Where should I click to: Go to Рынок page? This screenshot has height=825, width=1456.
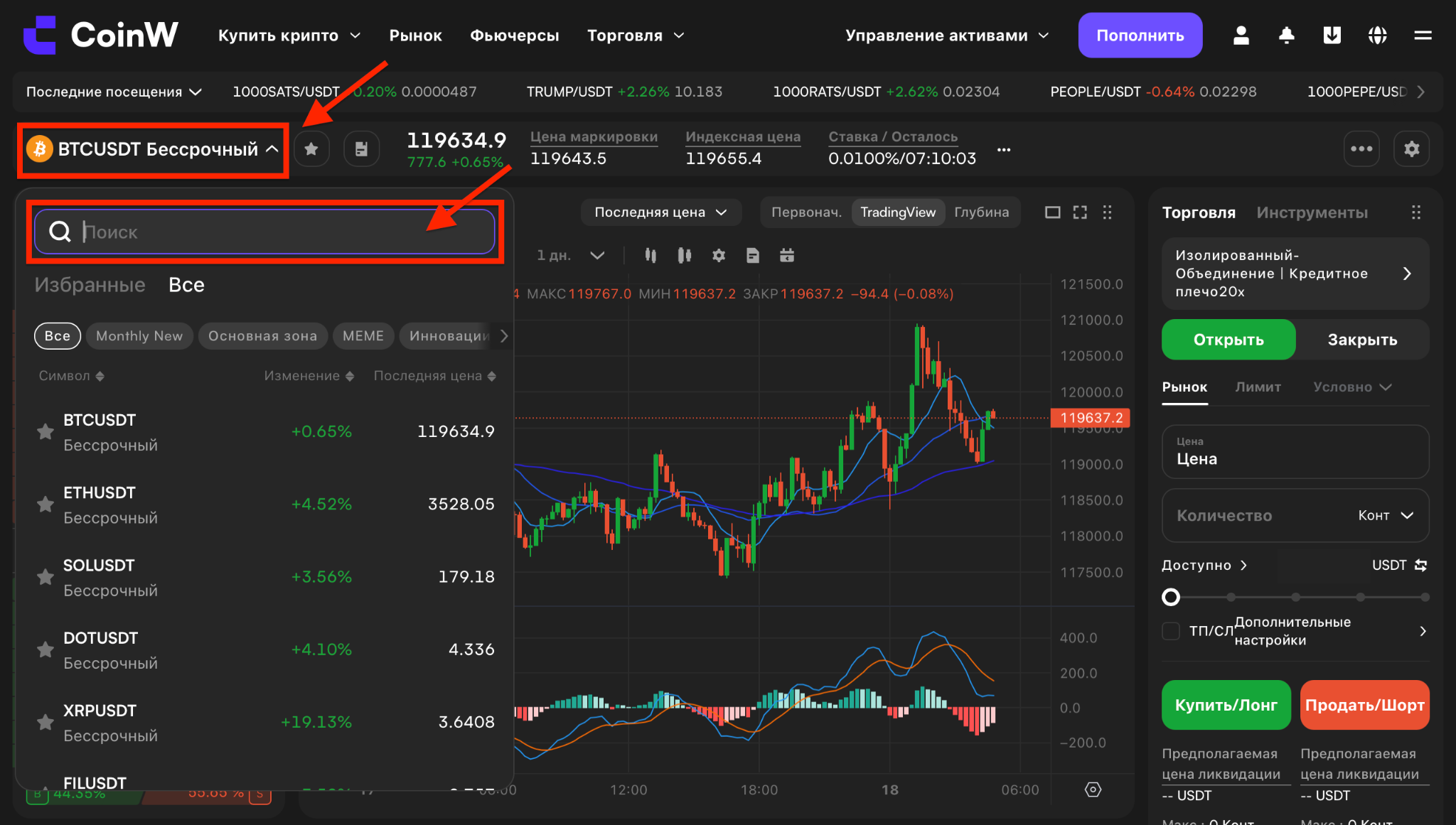point(415,36)
